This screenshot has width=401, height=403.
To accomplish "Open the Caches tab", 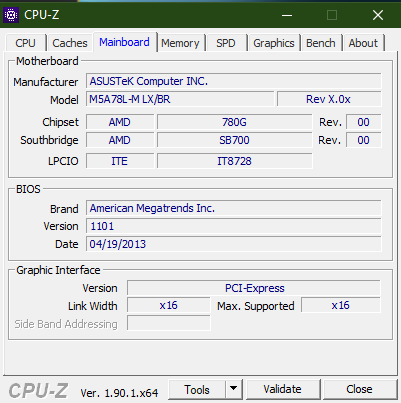I will [x=70, y=43].
